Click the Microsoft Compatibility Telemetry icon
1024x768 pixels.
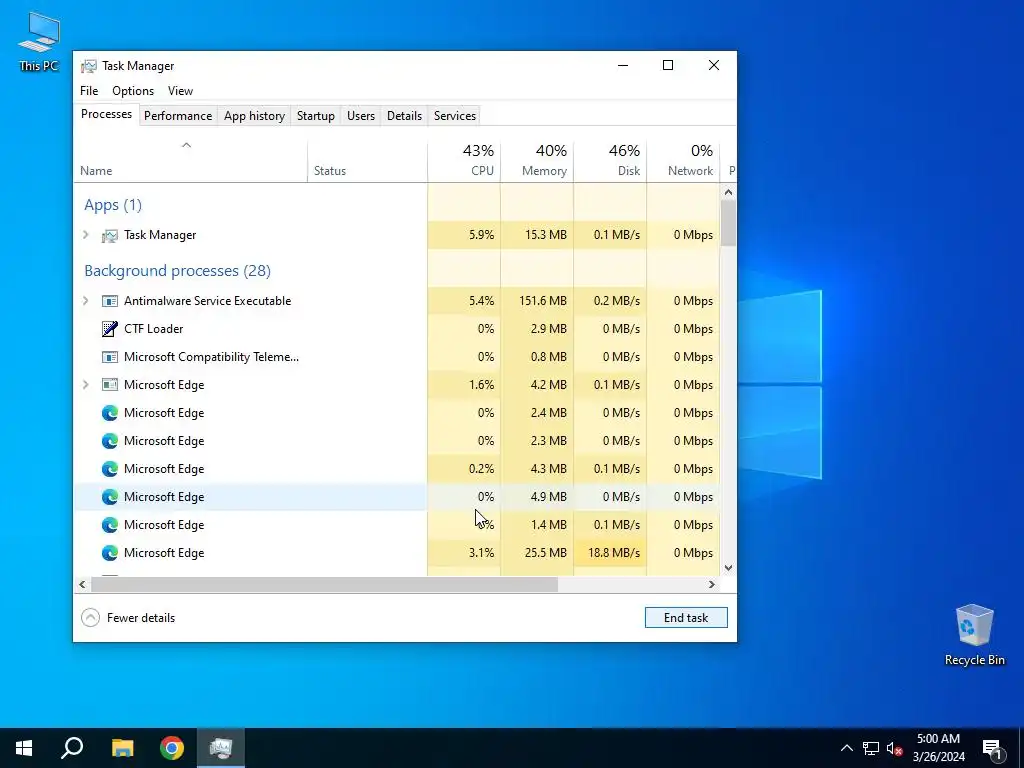[110, 357]
